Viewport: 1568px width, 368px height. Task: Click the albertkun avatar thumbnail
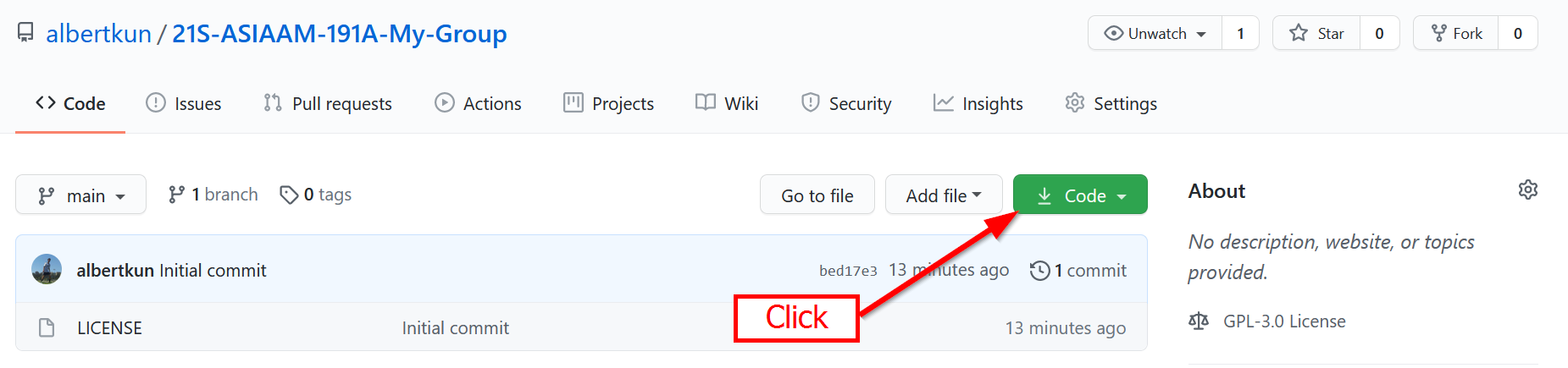coord(47,270)
